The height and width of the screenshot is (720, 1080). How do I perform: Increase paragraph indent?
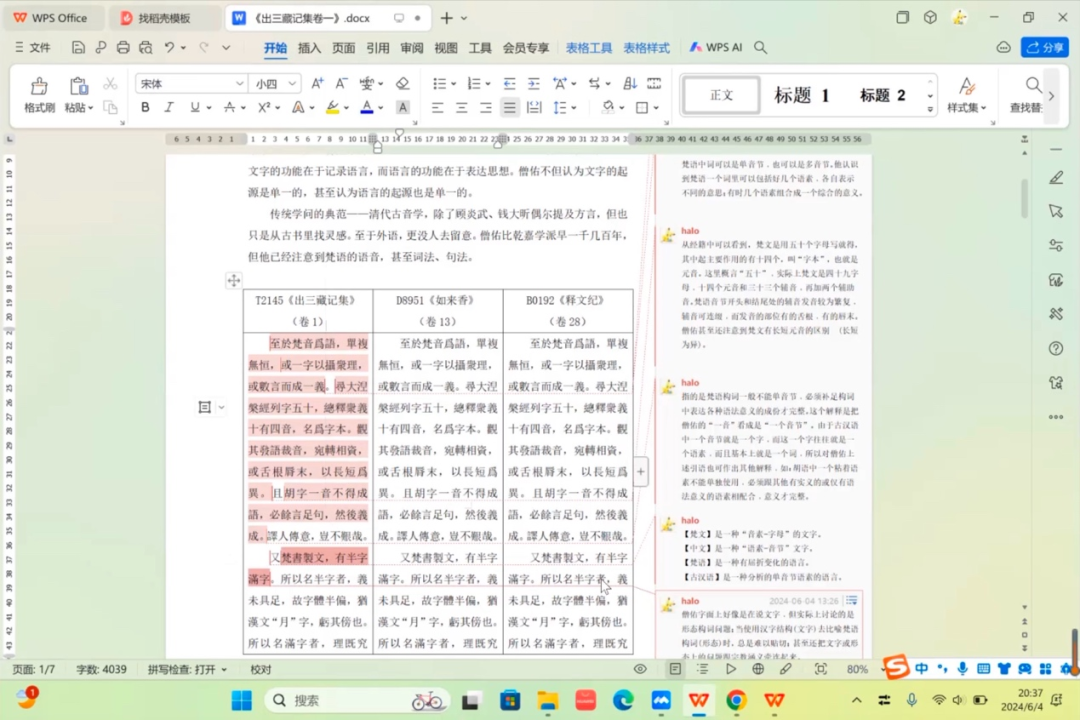(534, 83)
